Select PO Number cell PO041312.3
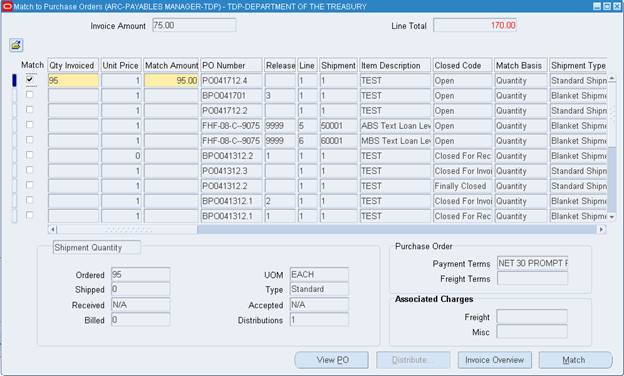624x376 pixels. pyautogui.click(x=232, y=171)
